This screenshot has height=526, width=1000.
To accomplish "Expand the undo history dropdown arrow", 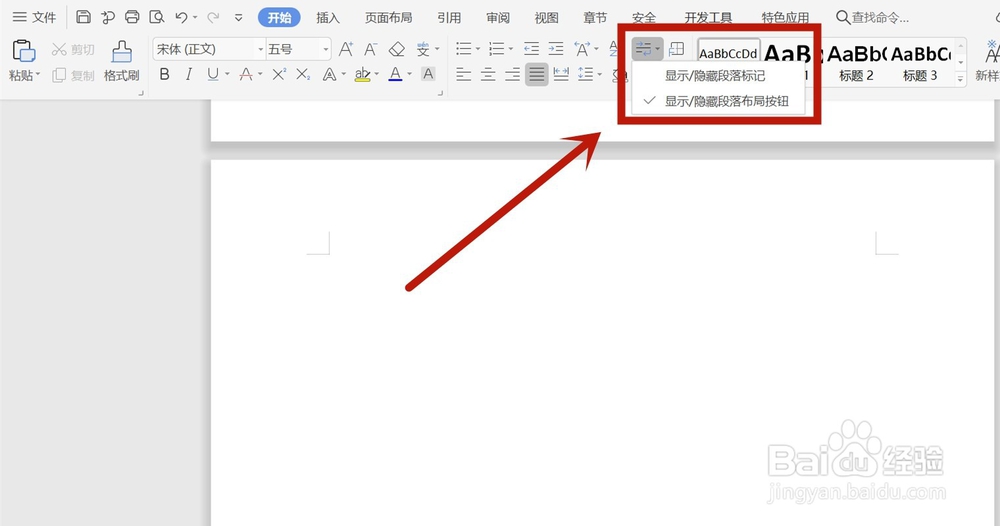I will pos(195,18).
